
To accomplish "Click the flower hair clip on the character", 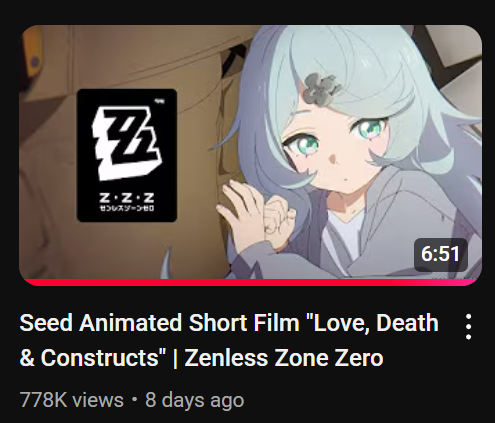I will (322, 88).
